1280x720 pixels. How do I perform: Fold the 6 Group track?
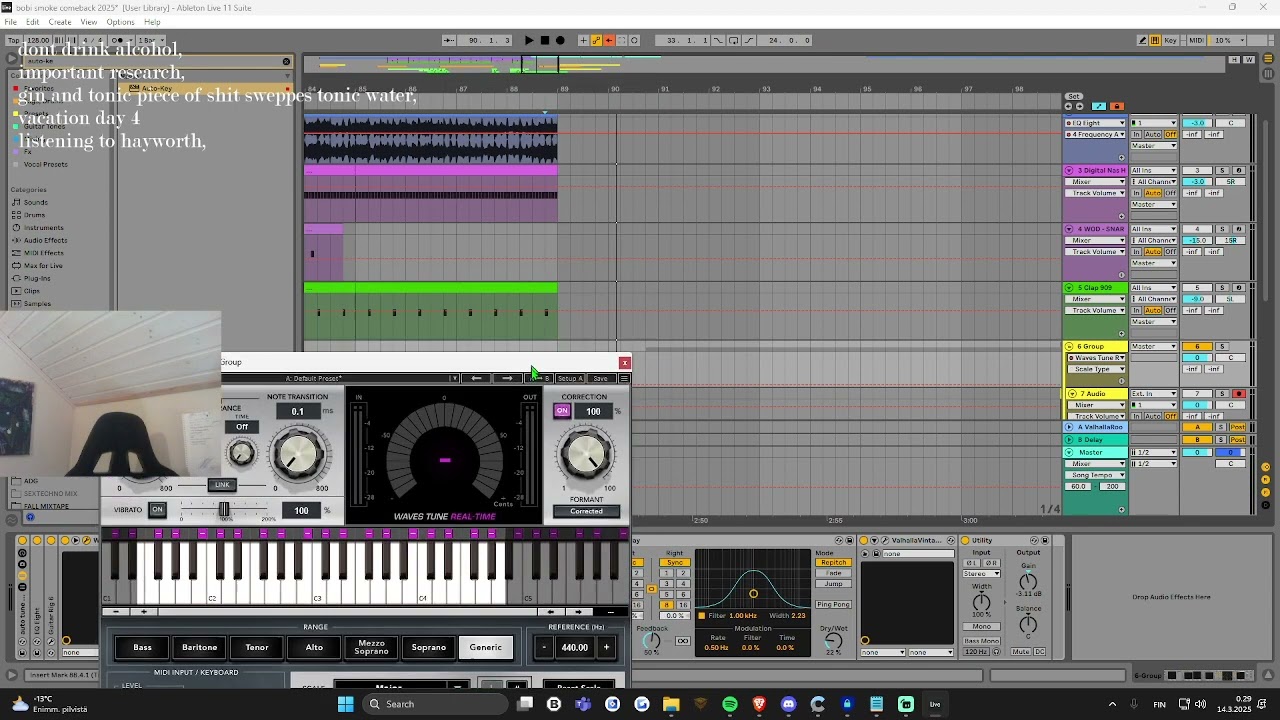pyautogui.click(x=1069, y=346)
